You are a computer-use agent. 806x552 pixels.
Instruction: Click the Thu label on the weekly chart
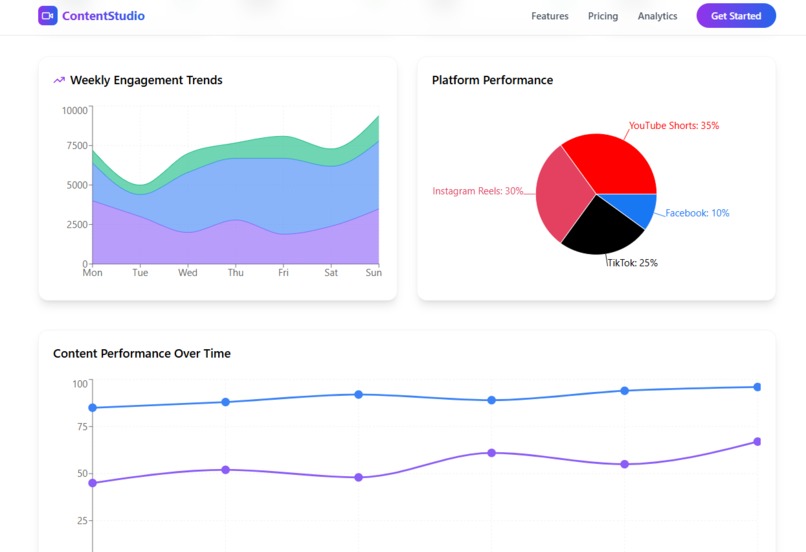pyautogui.click(x=235, y=272)
